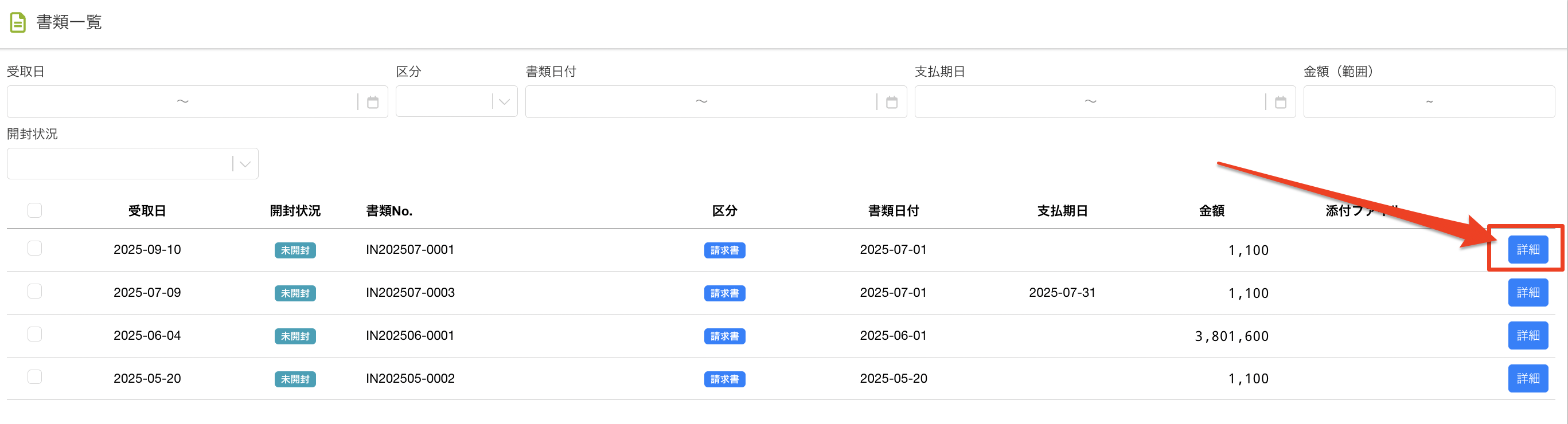The height and width of the screenshot is (424, 1568).
Task: Click the 支払期日 column header
Action: tap(1062, 211)
